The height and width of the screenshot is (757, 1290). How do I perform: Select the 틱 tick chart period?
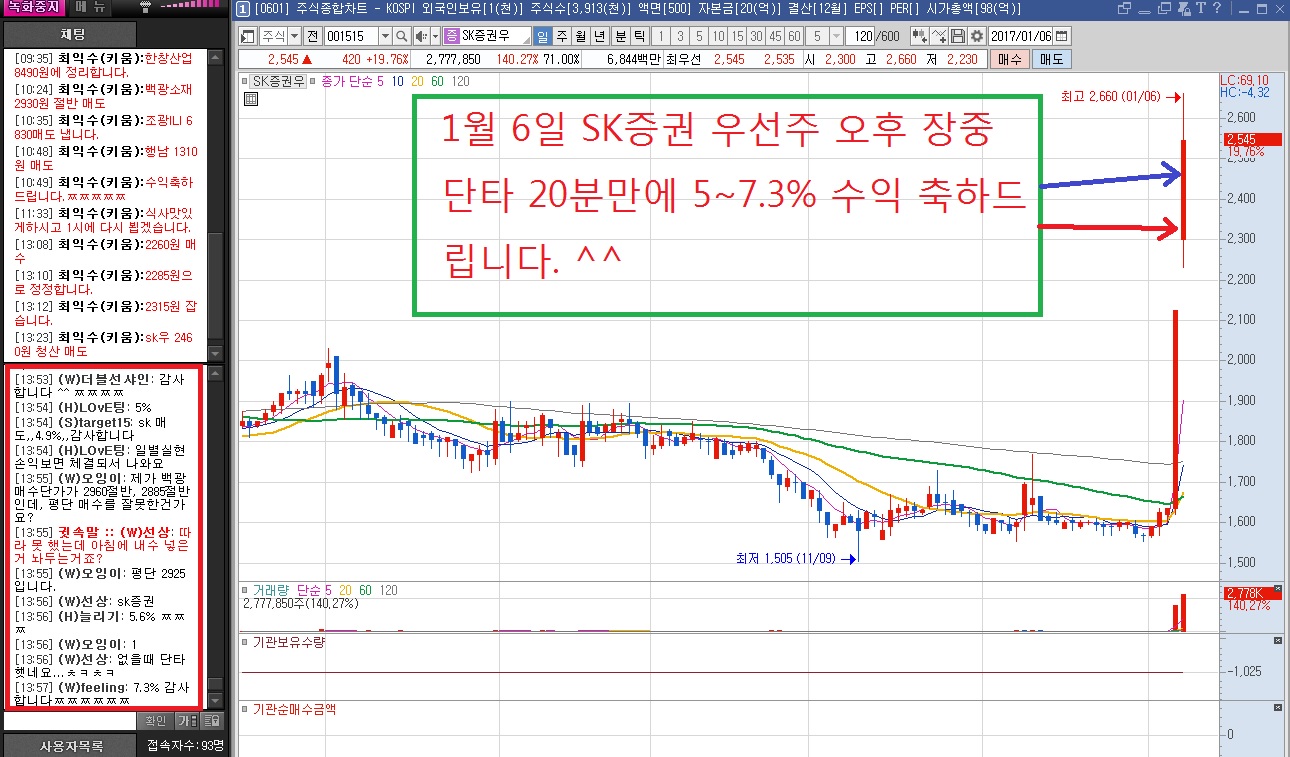638,36
